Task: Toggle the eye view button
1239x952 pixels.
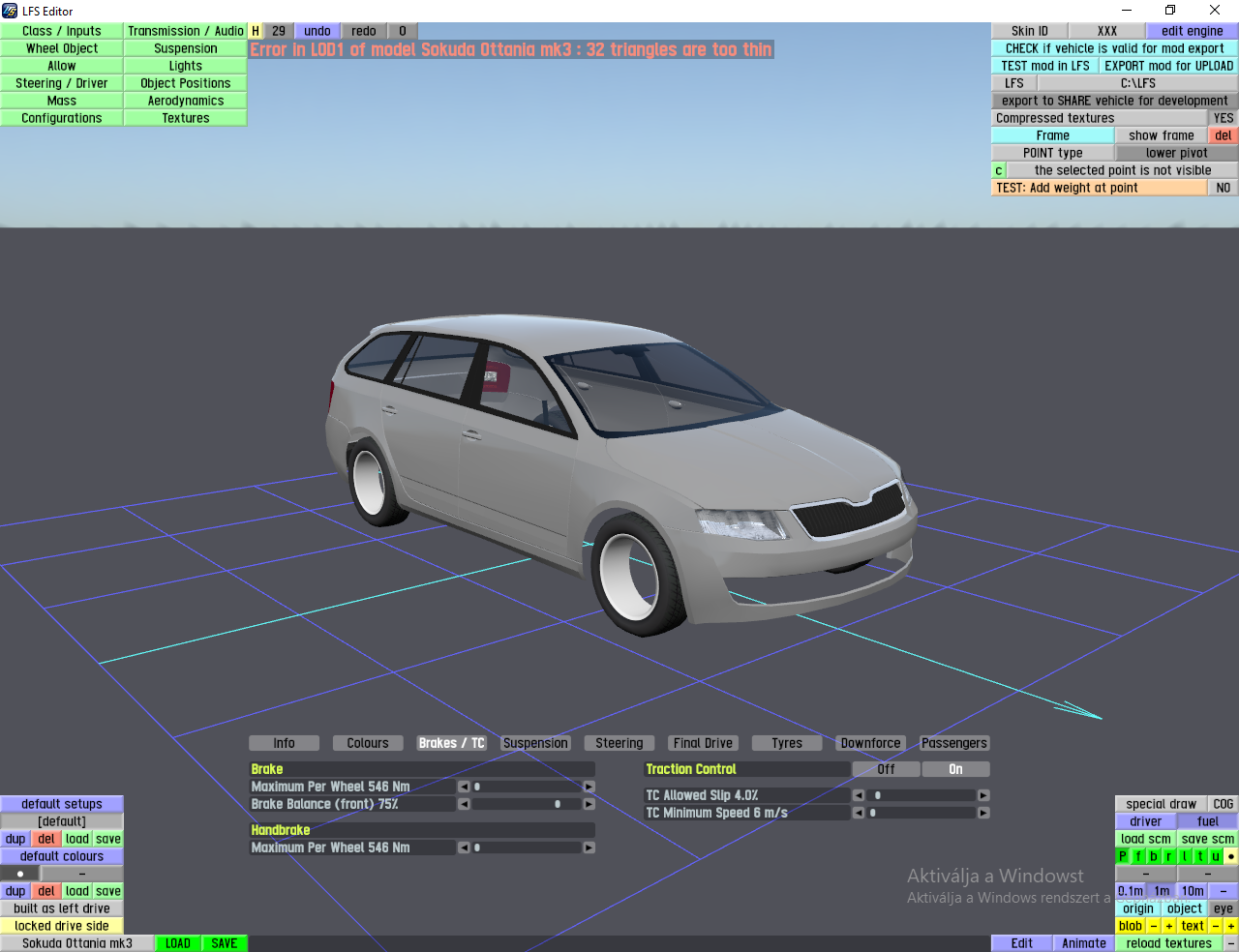Action: (x=1224, y=908)
